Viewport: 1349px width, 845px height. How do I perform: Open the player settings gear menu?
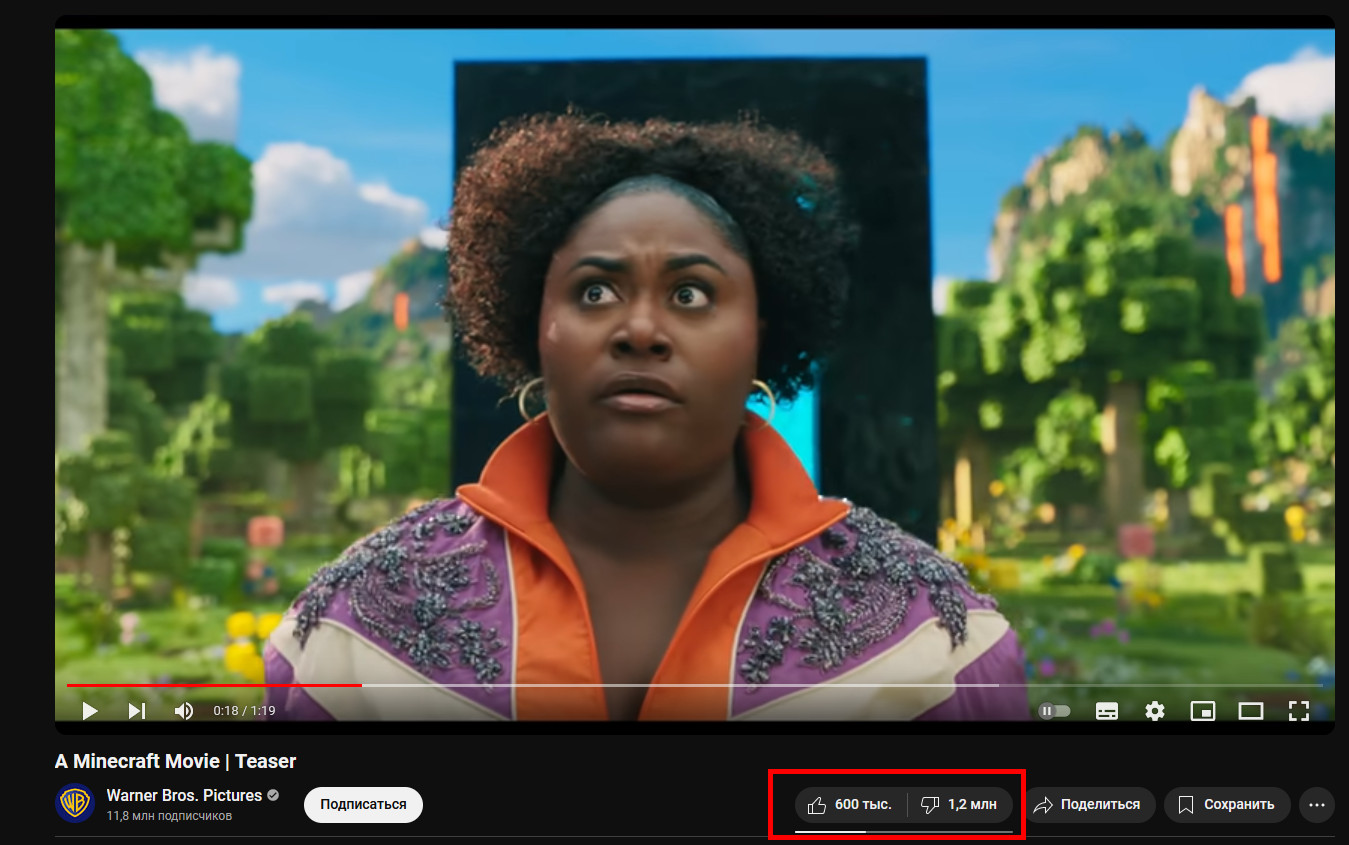click(x=1155, y=711)
